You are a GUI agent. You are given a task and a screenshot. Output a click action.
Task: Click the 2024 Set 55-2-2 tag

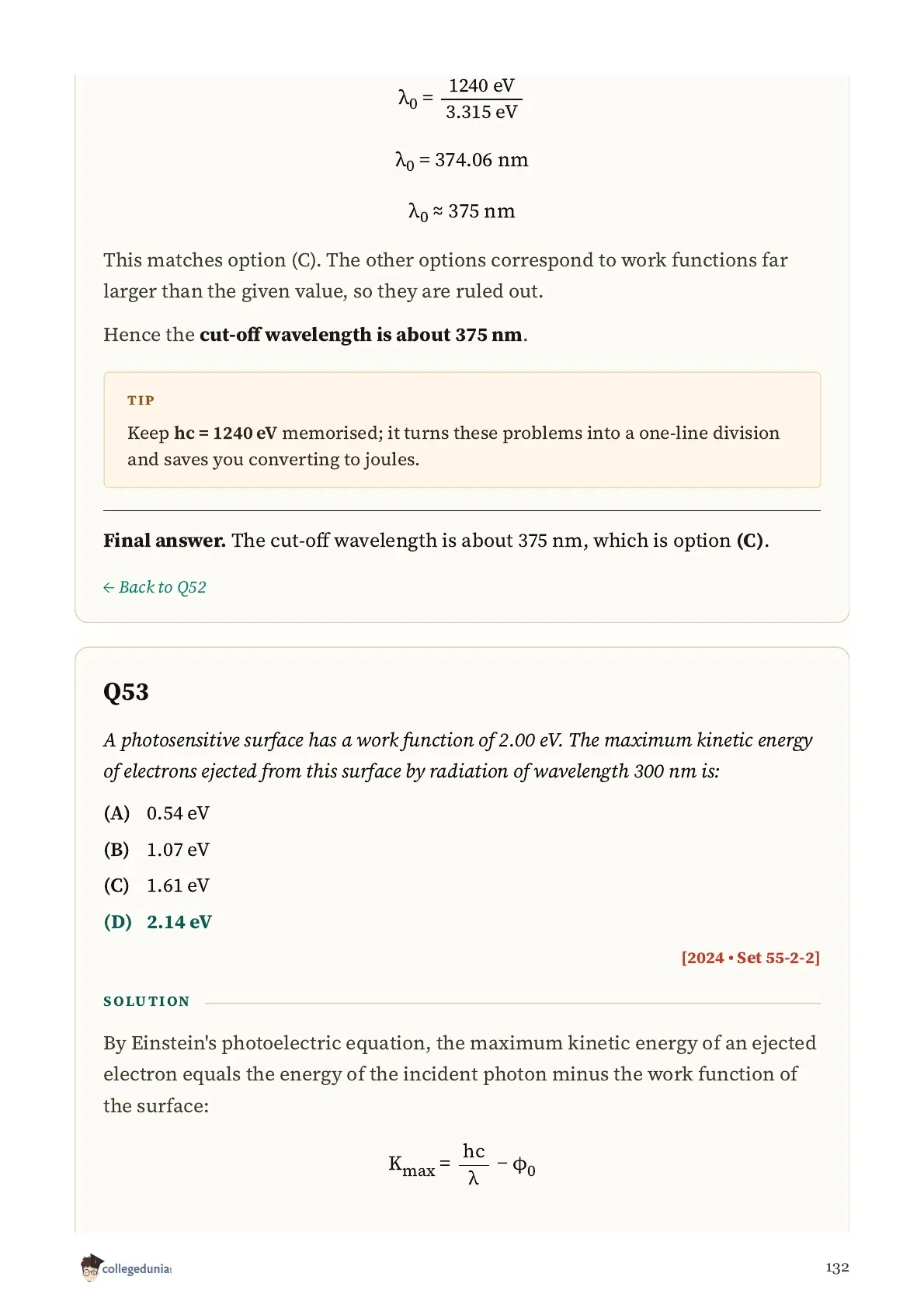(x=750, y=958)
